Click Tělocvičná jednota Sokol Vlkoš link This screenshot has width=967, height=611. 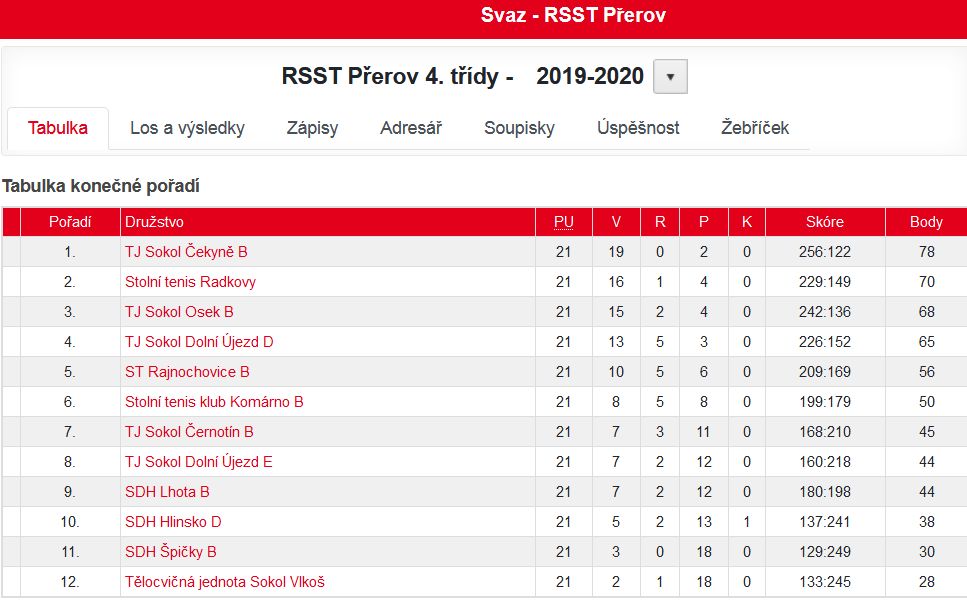pos(225,582)
